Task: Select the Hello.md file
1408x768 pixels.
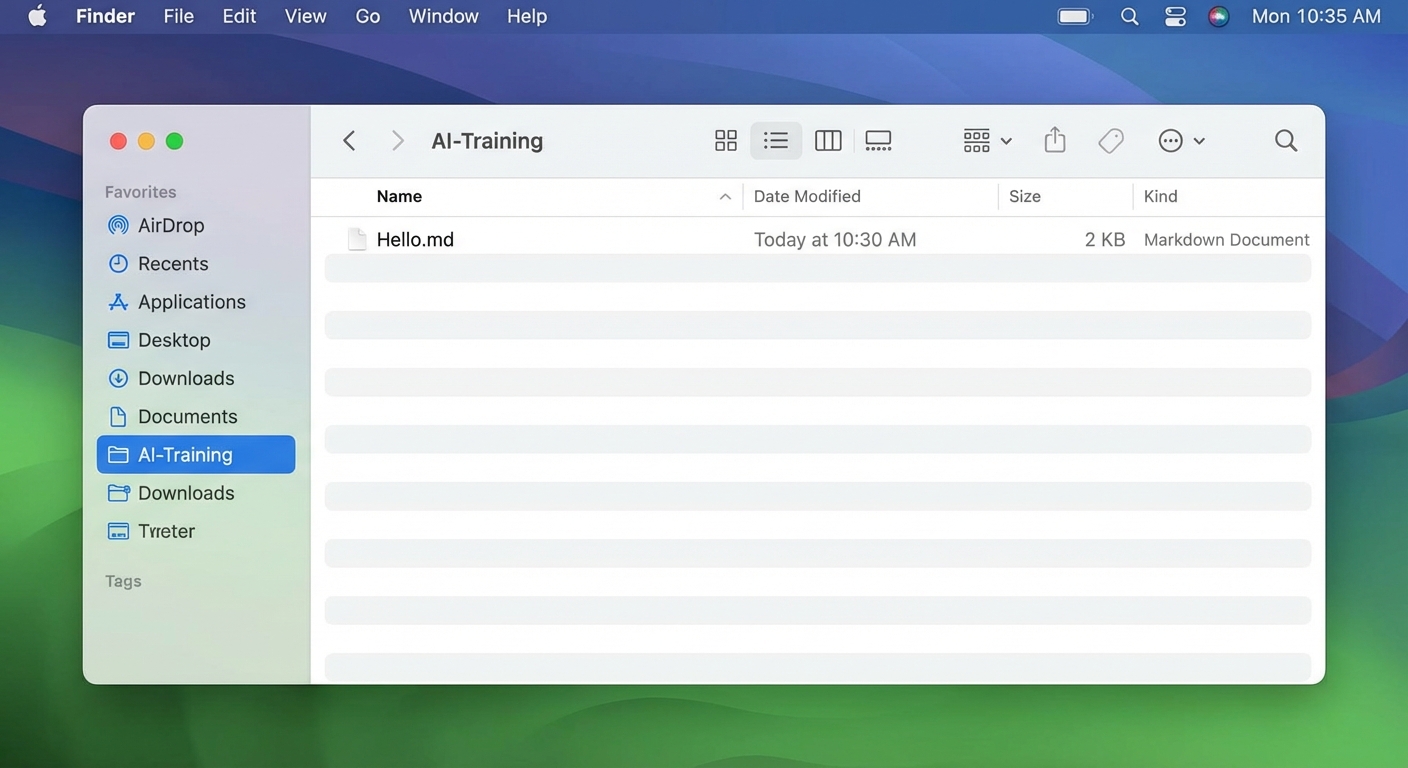Action: (x=415, y=239)
